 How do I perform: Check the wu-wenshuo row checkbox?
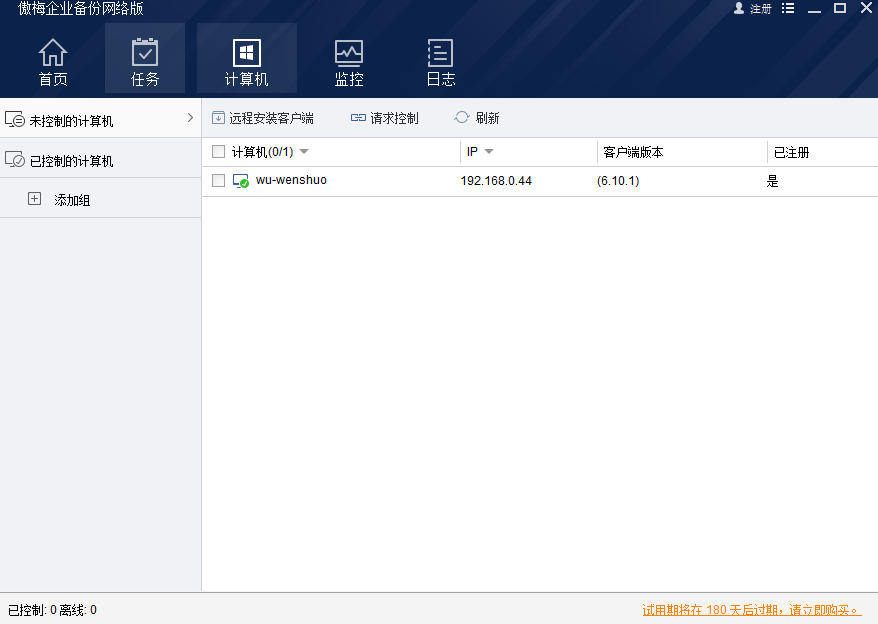[218, 180]
